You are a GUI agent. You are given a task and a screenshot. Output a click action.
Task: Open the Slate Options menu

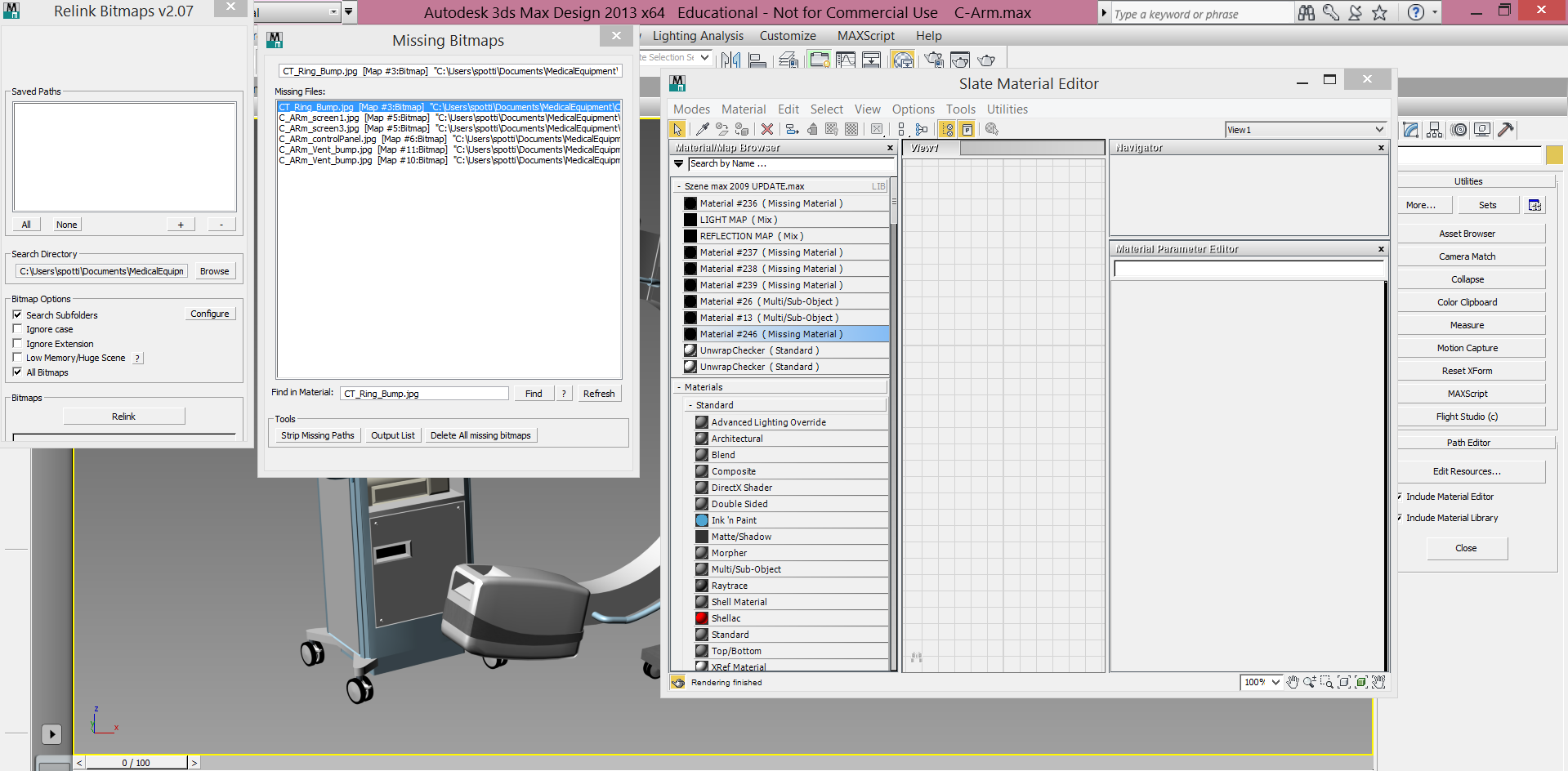tap(913, 109)
